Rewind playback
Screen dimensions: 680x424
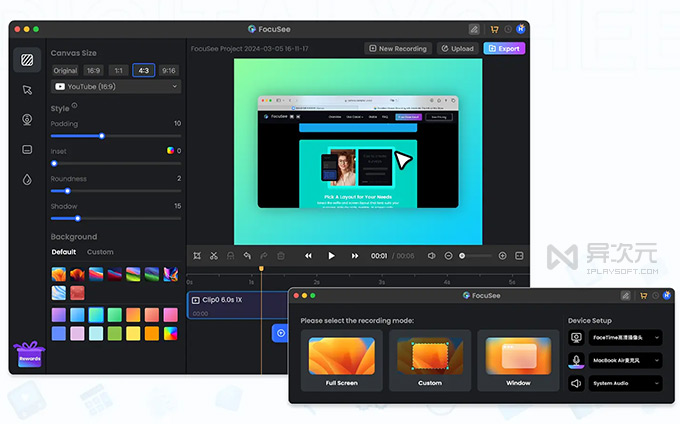tap(308, 256)
